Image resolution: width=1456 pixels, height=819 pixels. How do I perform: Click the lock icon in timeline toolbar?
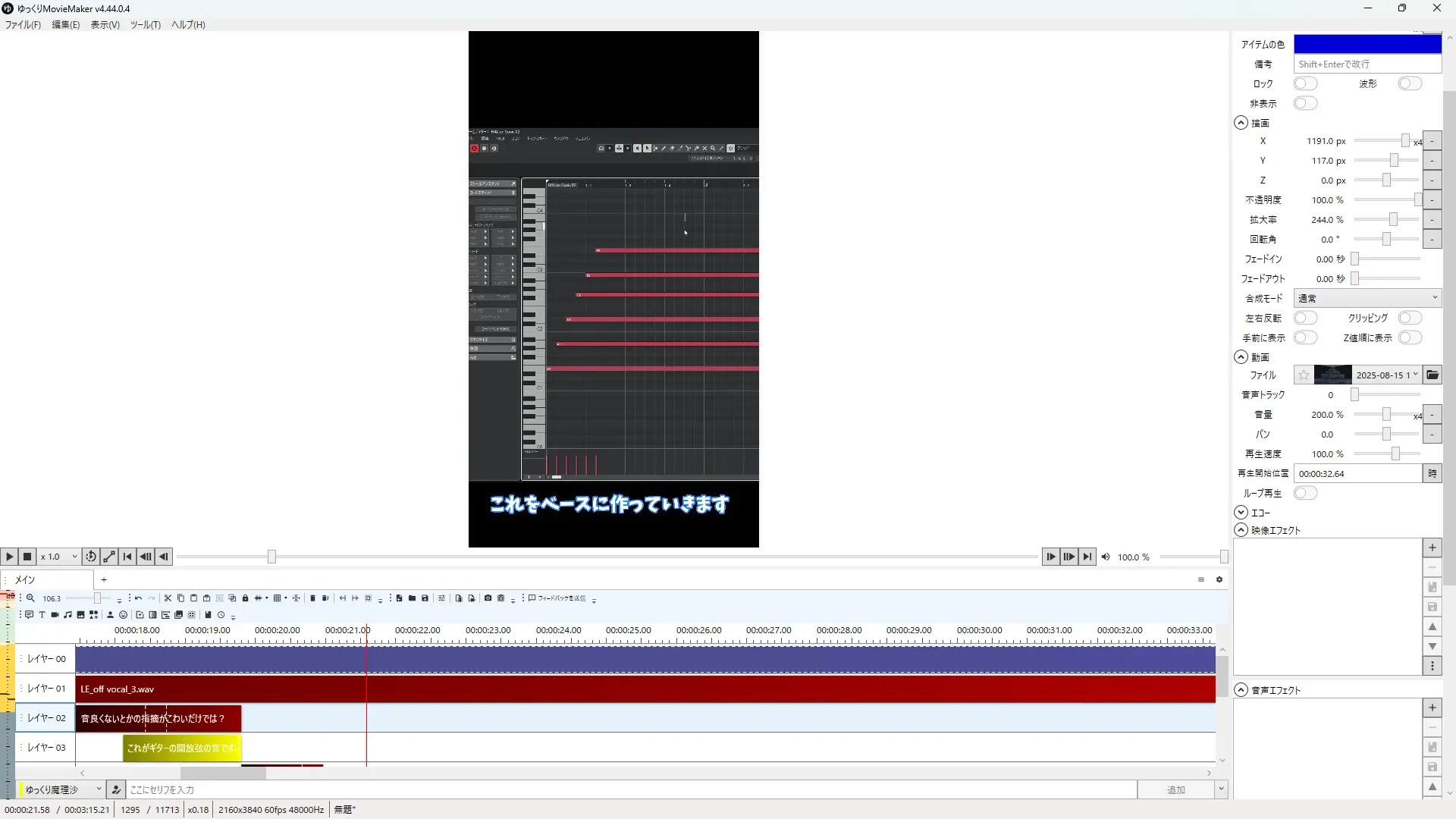(245, 598)
